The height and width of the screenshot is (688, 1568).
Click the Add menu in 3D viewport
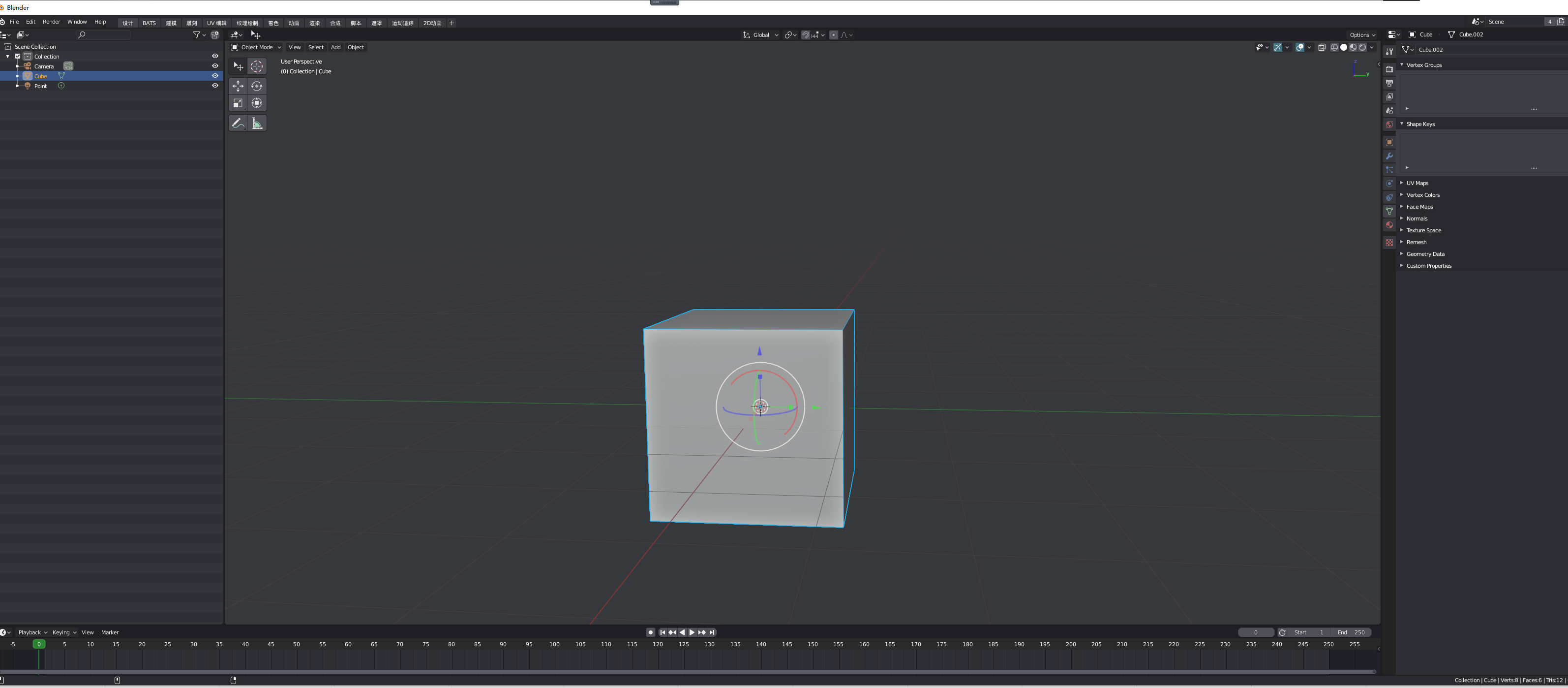pyautogui.click(x=336, y=47)
